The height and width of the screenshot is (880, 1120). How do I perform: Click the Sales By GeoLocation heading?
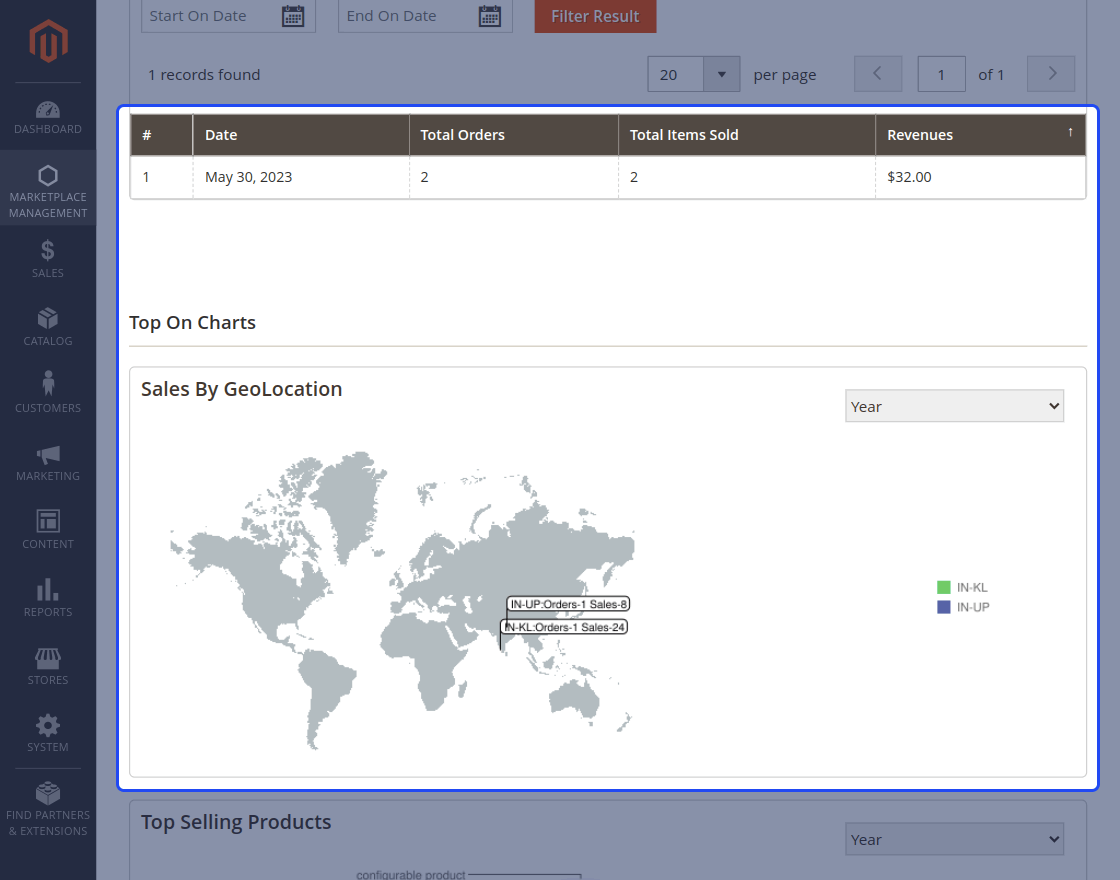point(241,389)
